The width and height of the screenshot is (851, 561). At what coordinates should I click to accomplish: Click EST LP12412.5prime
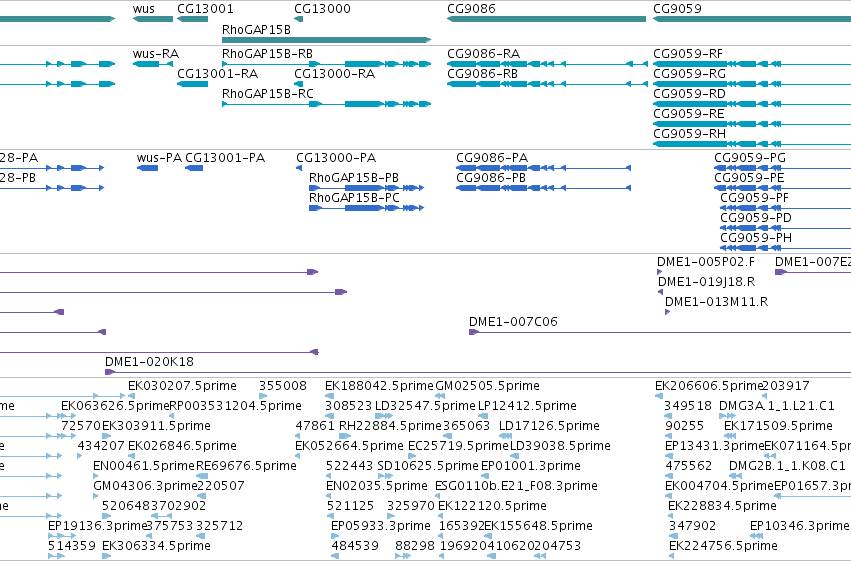click(527, 406)
